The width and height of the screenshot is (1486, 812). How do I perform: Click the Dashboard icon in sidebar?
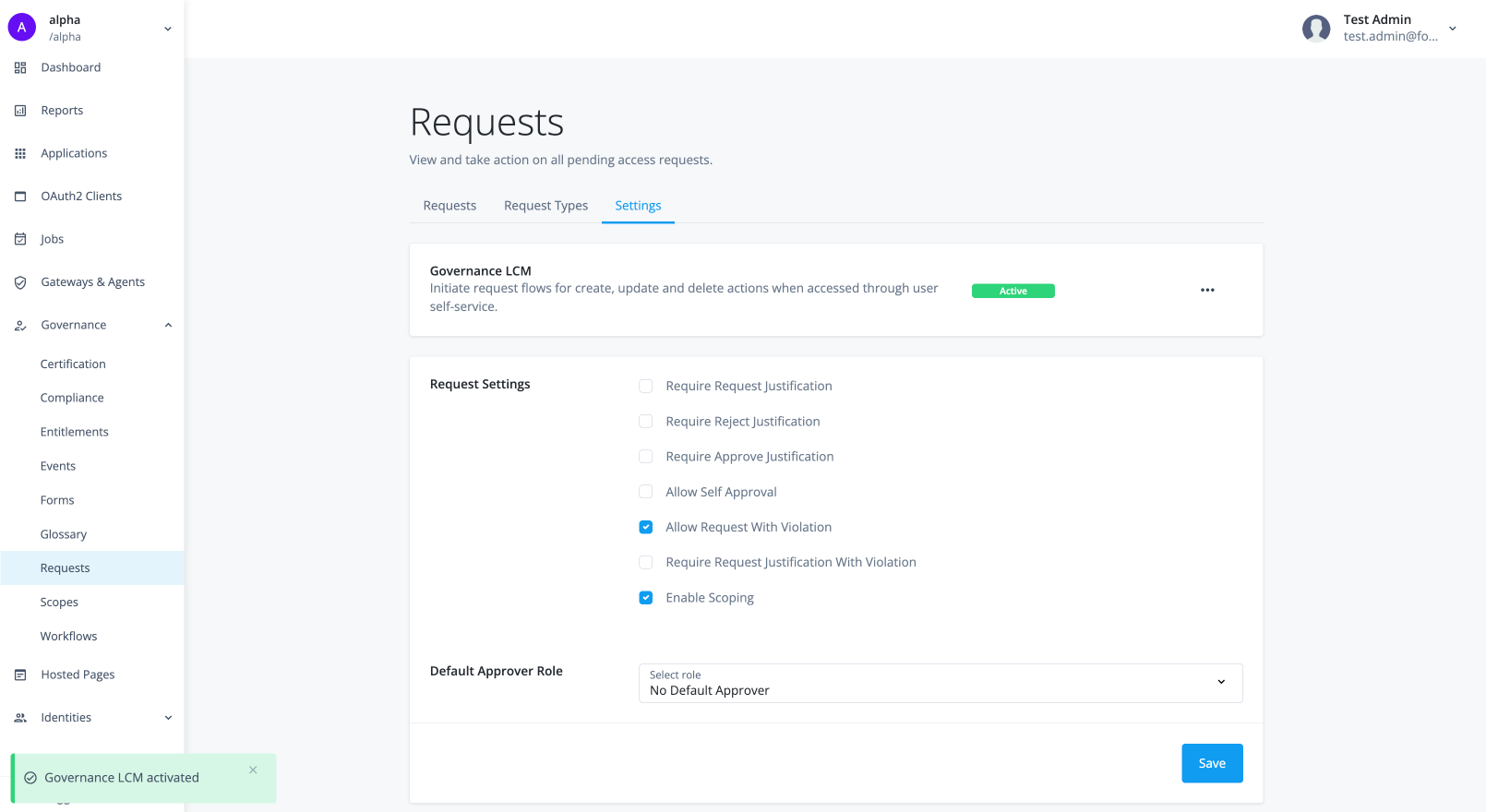click(x=20, y=67)
